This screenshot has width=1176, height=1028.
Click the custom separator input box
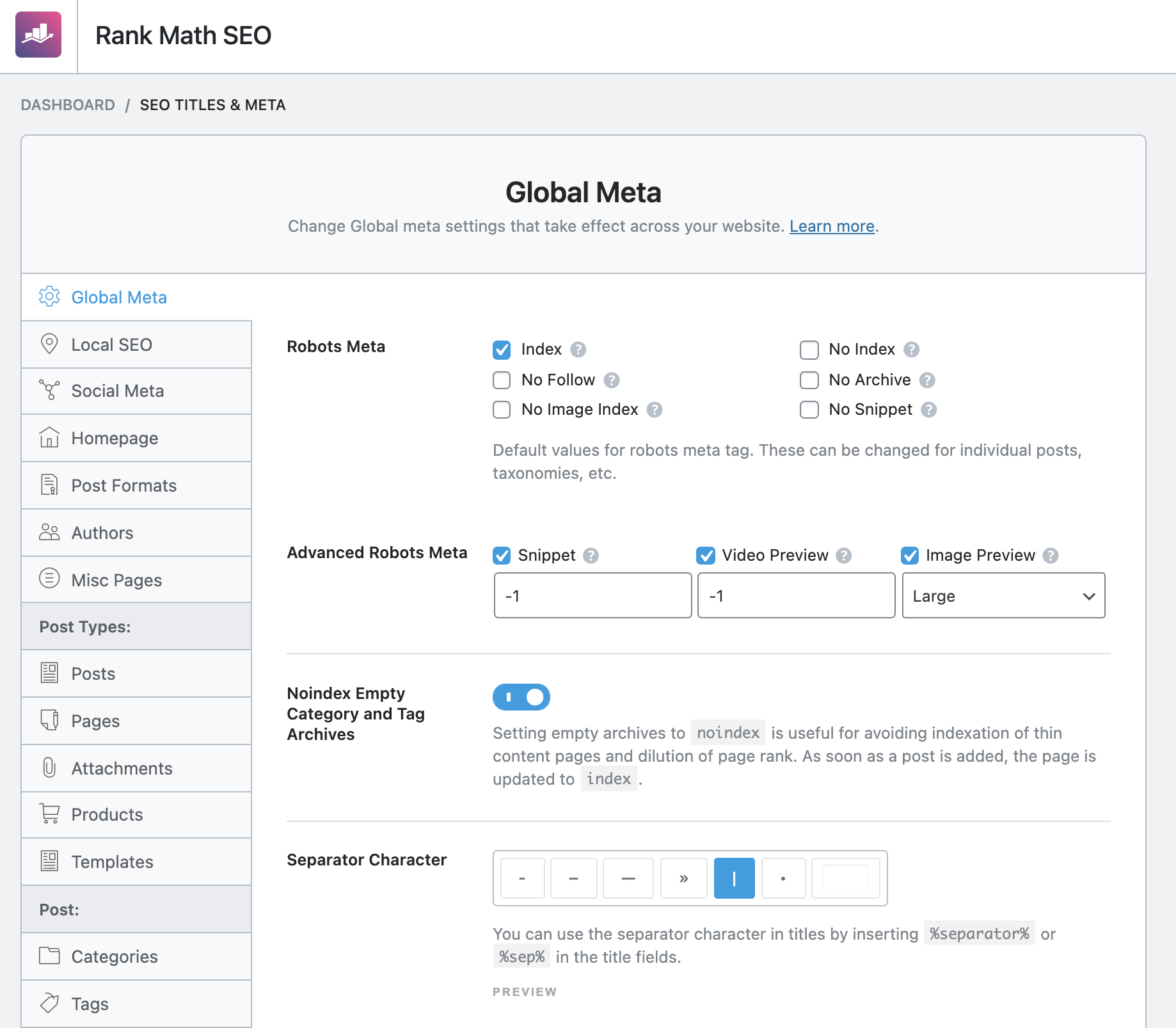(845, 878)
